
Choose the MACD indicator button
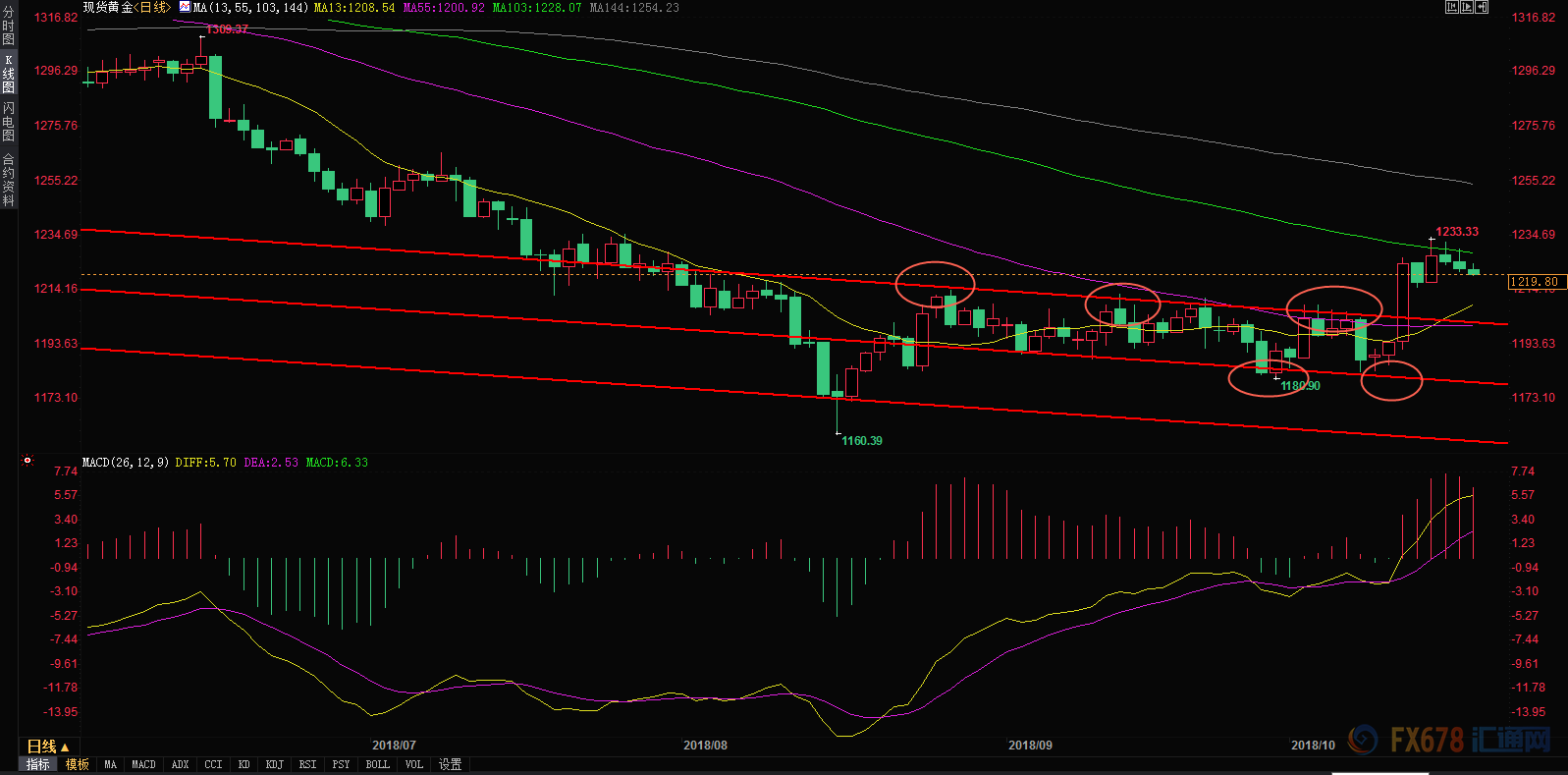(143, 764)
